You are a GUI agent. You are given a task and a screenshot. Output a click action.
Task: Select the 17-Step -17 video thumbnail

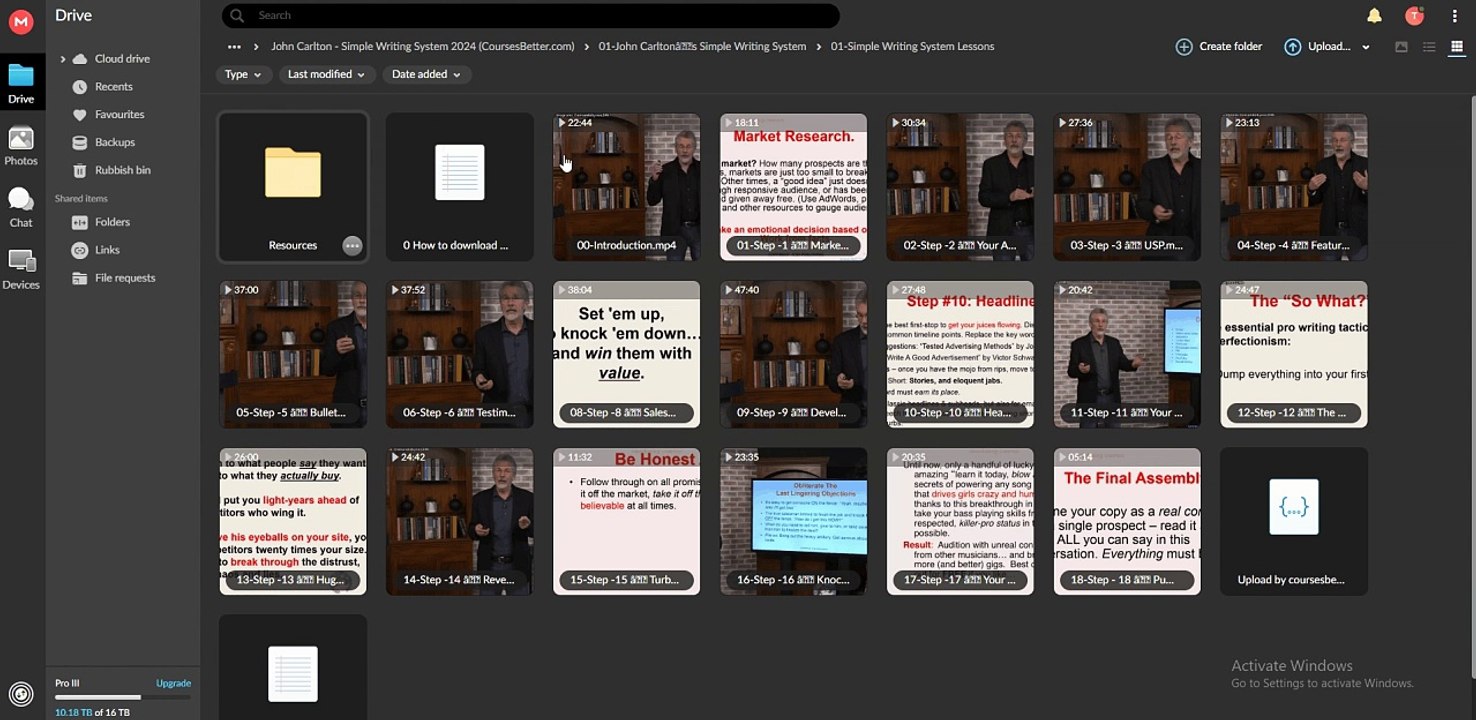point(960,521)
